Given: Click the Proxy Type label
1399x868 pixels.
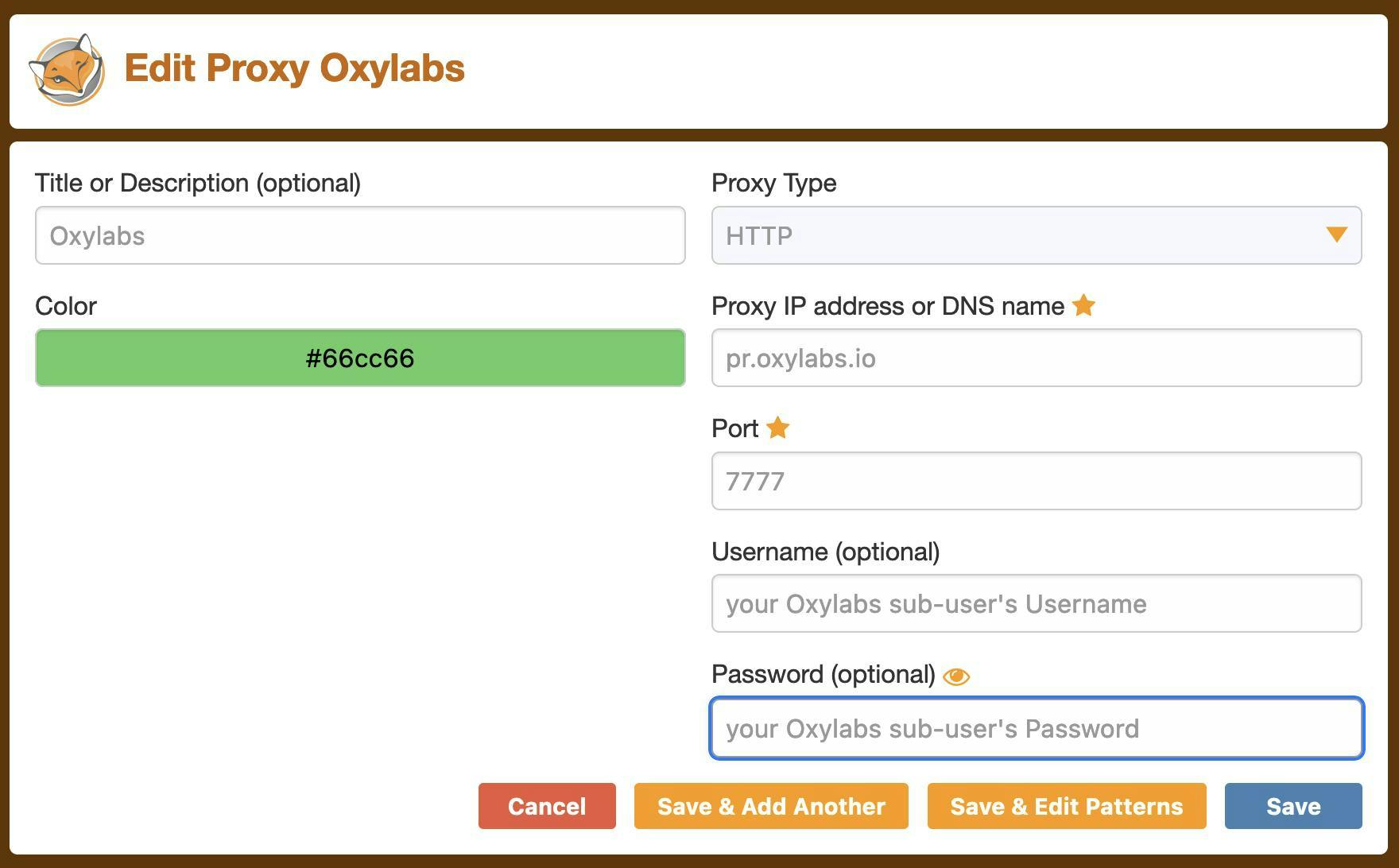Looking at the screenshot, I should [773, 183].
